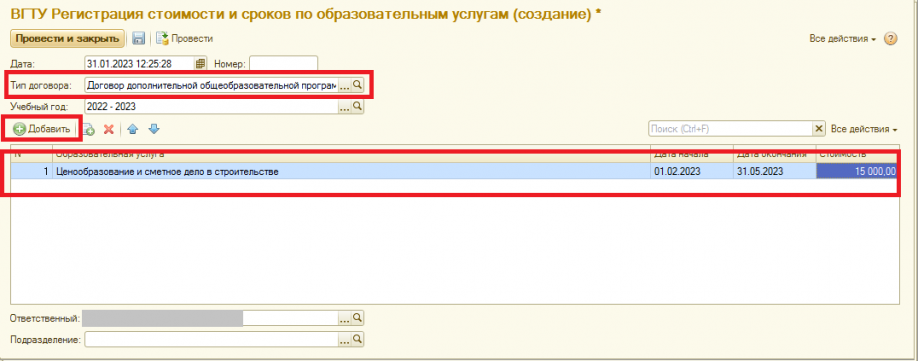Open Ответственный with magnifier icon
Image resolution: width=918 pixels, height=361 pixels.
[x=357, y=318]
